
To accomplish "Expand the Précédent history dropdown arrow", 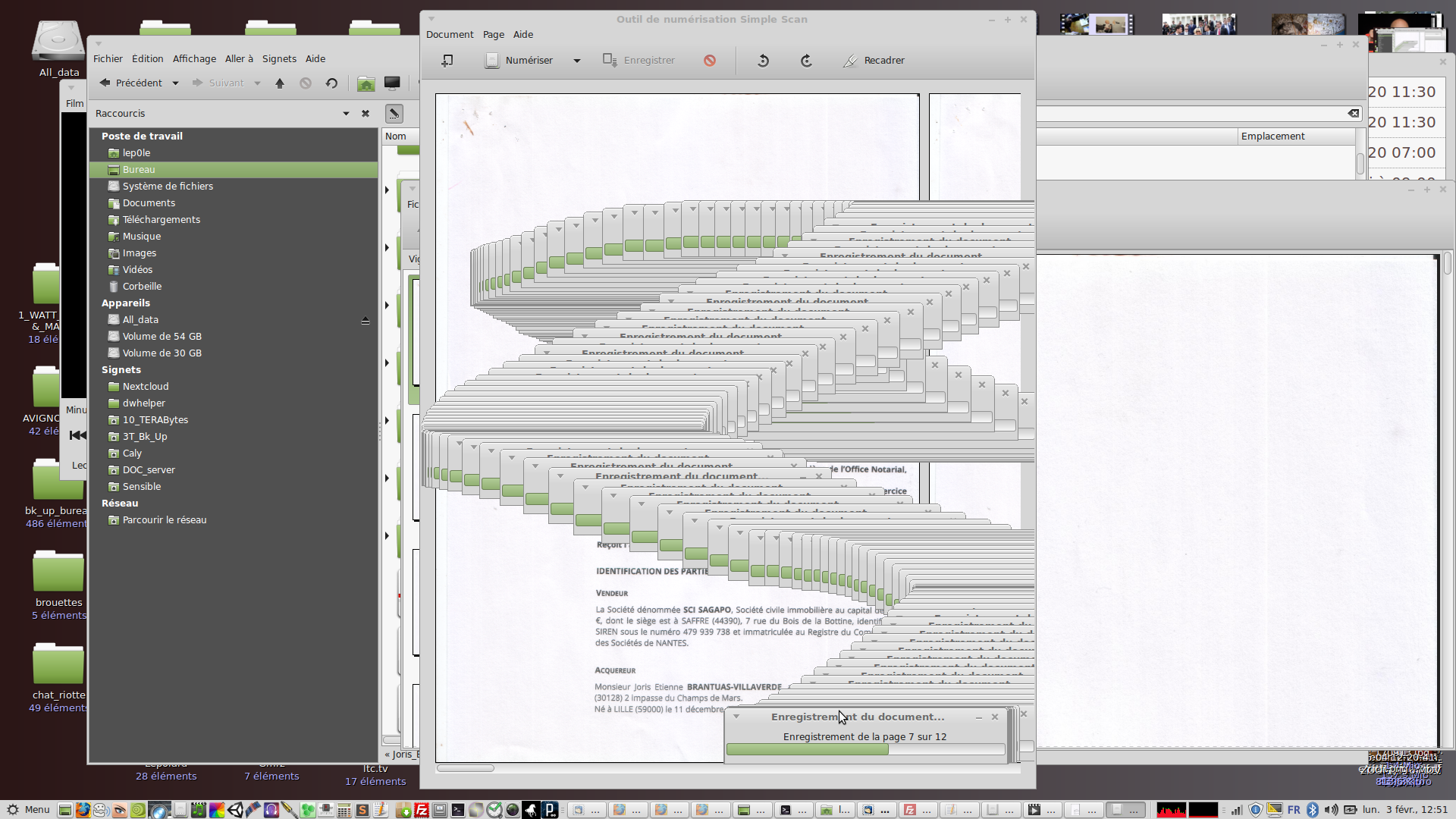I will (175, 83).
